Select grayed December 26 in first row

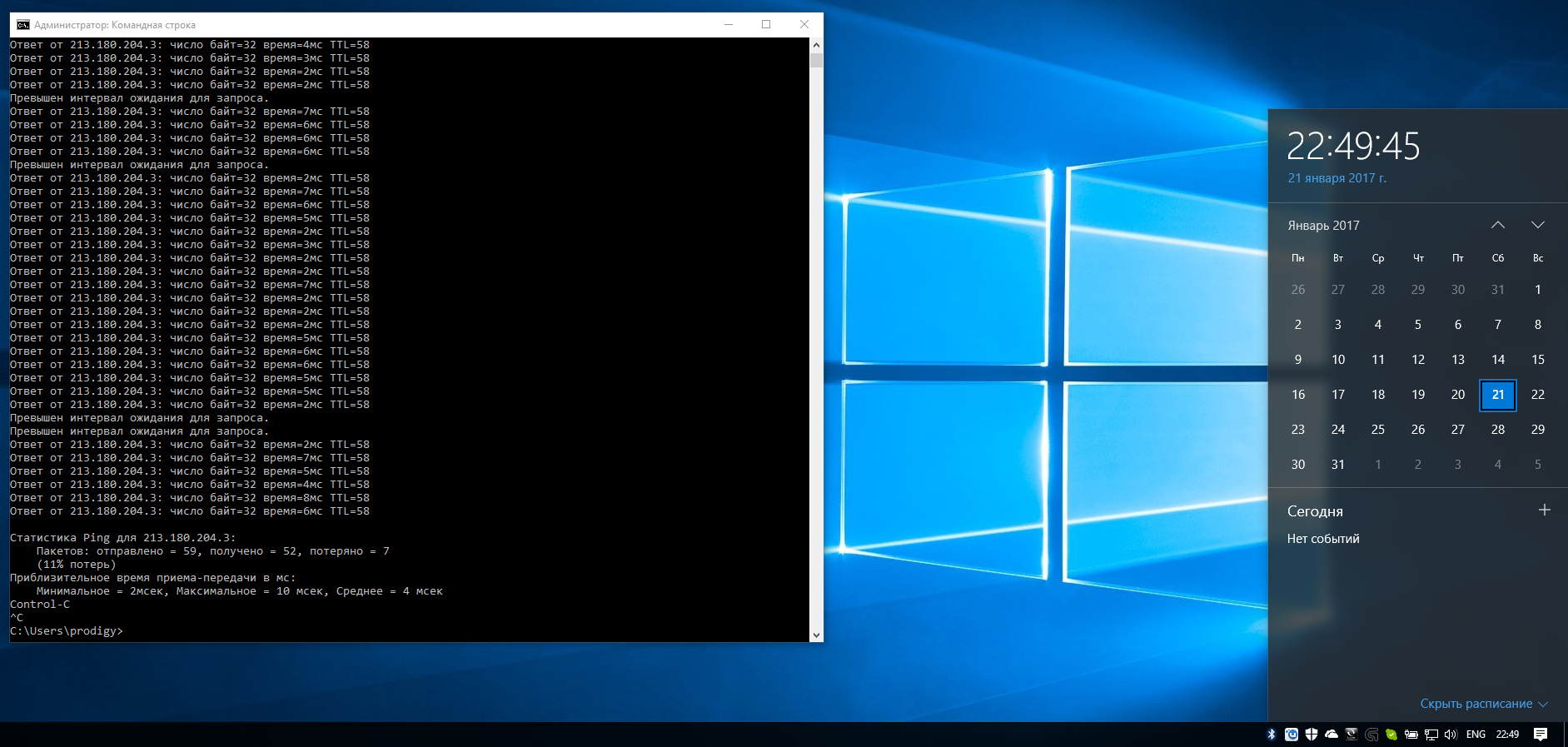tap(1298, 290)
